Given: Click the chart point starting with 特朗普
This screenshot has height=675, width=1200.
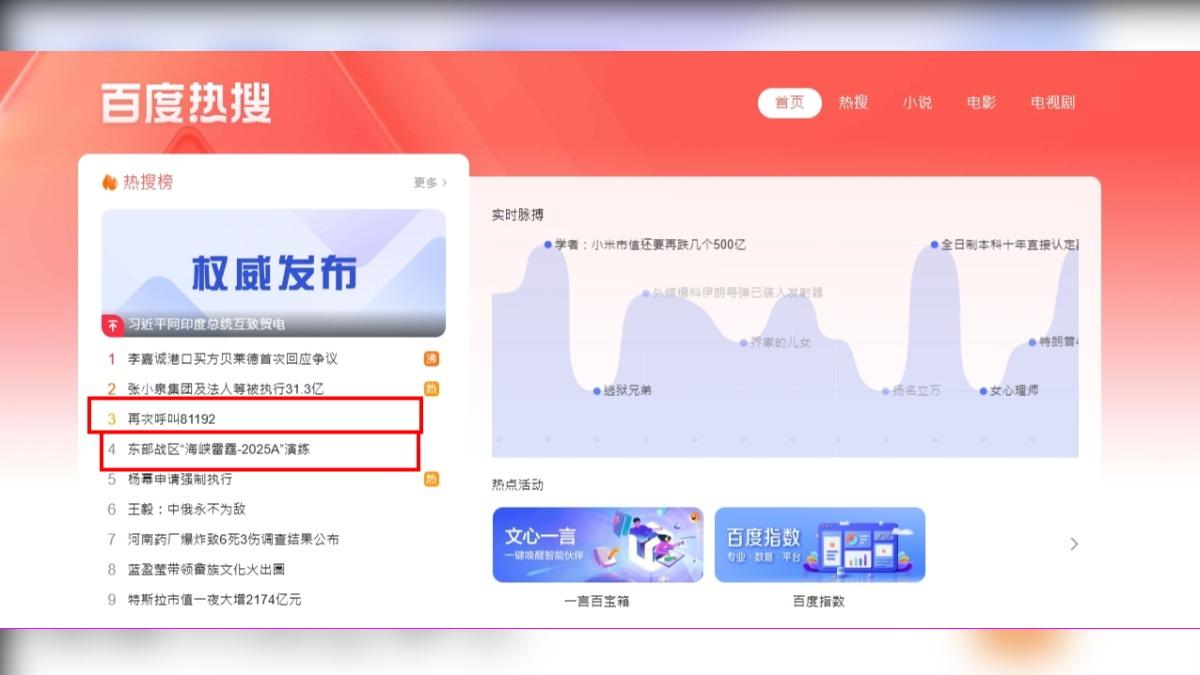Looking at the screenshot, I should (x=1032, y=342).
